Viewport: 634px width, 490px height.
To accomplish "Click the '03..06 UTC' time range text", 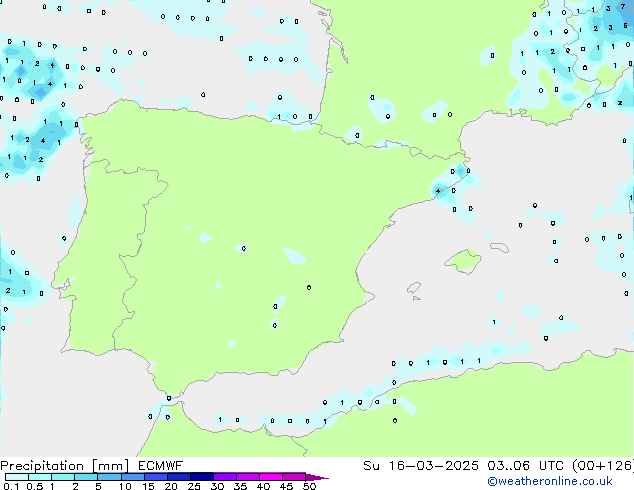I will tap(525, 466).
